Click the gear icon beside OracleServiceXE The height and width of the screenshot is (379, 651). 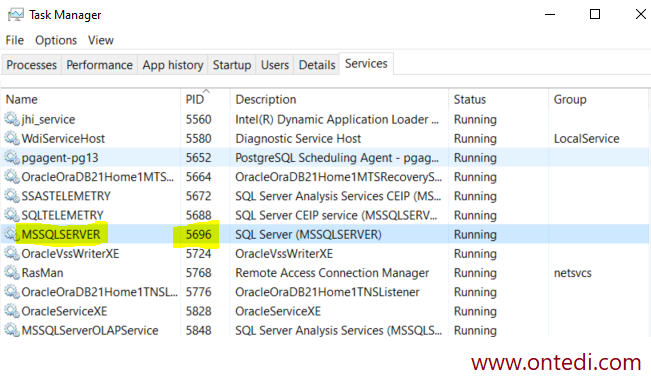tap(12, 311)
